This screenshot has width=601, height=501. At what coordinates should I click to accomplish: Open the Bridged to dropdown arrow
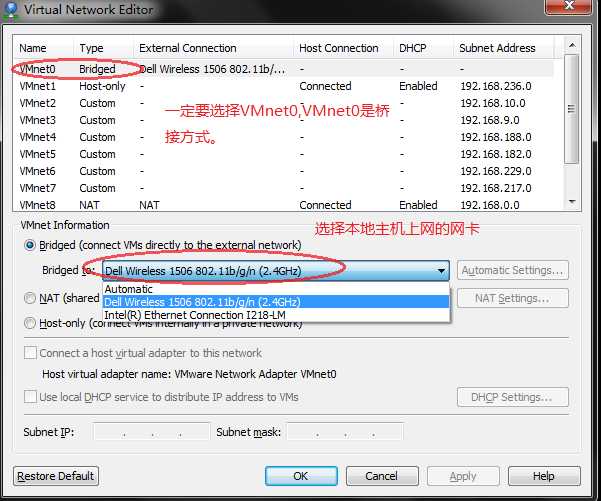click(x=442, y=271)
